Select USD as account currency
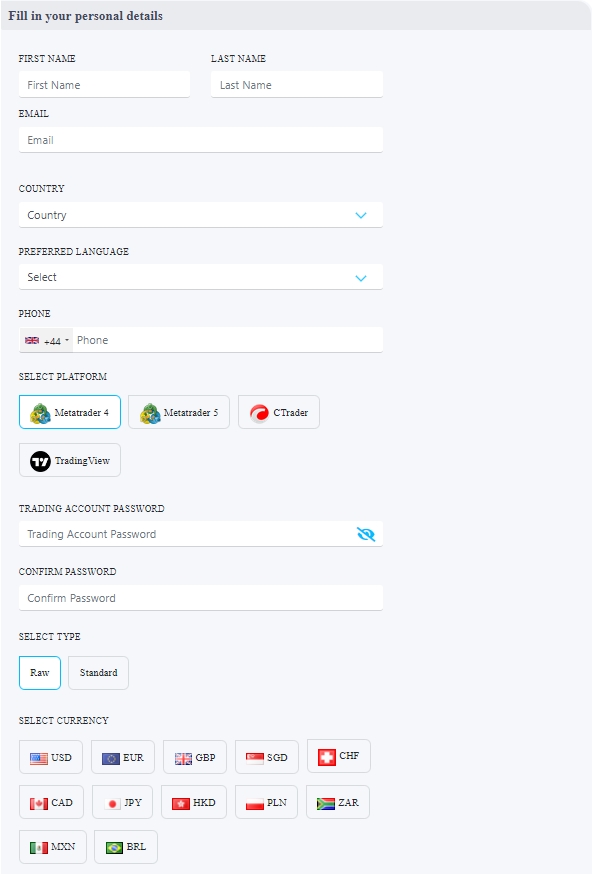The image size is (592, 874). pyautogui.click(x=51, y=757)
